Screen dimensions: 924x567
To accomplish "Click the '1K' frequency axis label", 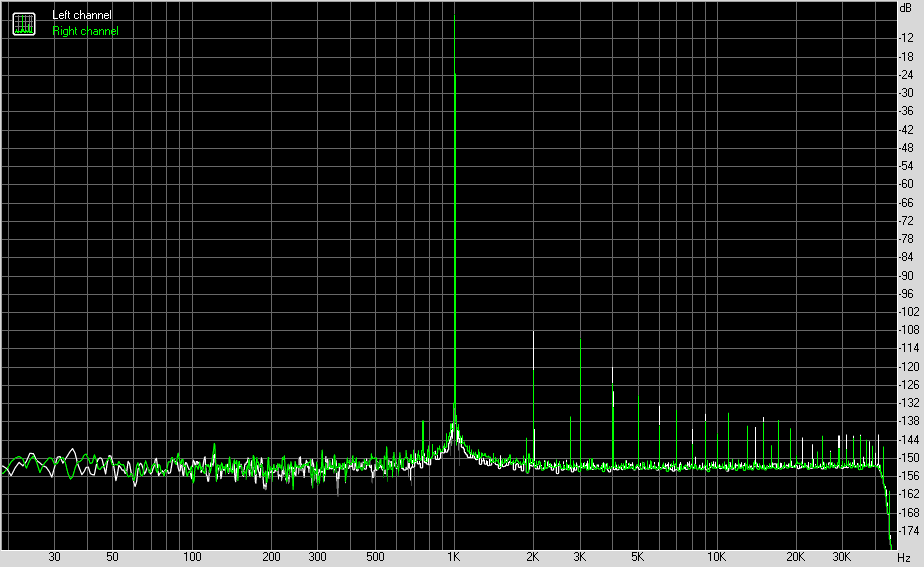I will click(x=454, y=557).
